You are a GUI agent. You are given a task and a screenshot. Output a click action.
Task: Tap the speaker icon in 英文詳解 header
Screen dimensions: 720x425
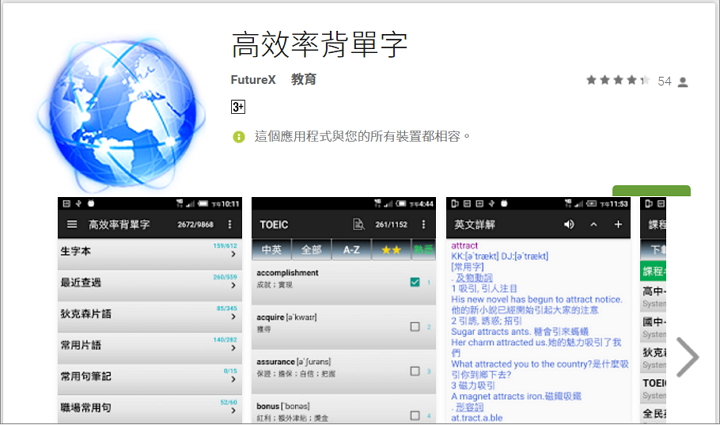point(569,225)
